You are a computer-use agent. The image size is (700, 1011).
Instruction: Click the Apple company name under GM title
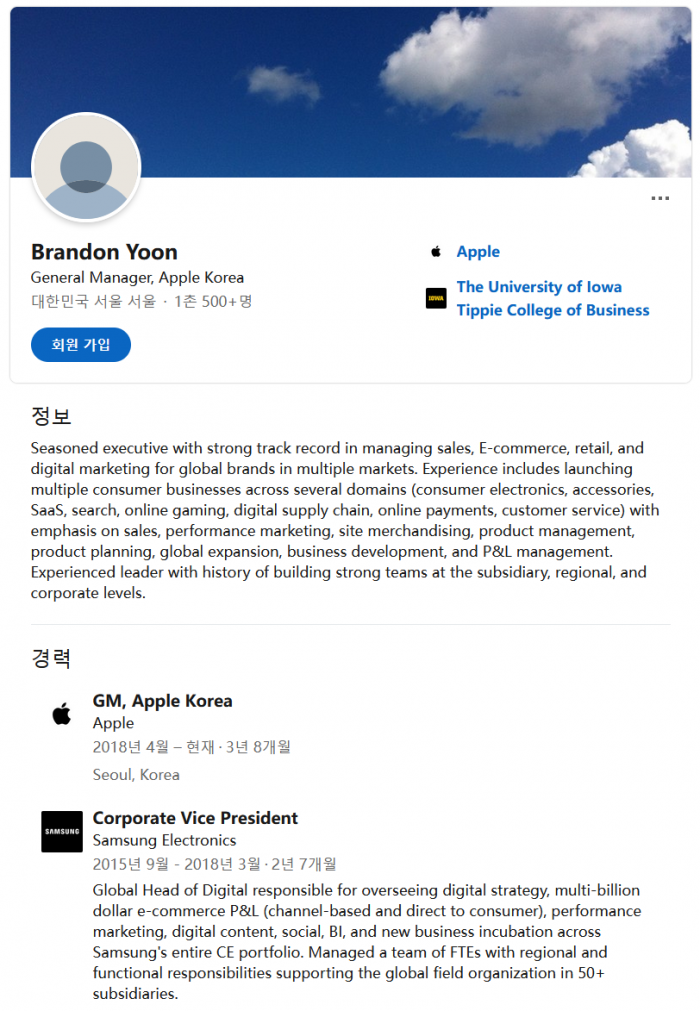[x=113, y=723]
